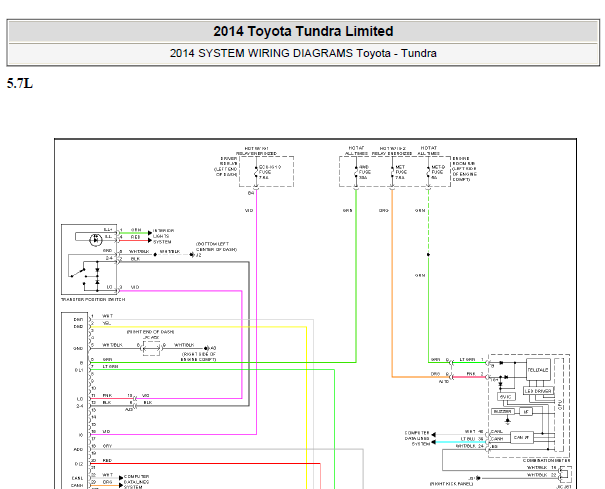This screenshot has width=605, height=489.
Task: Click the "LT GRN" label at pin 7
Action: coord(110,367)
